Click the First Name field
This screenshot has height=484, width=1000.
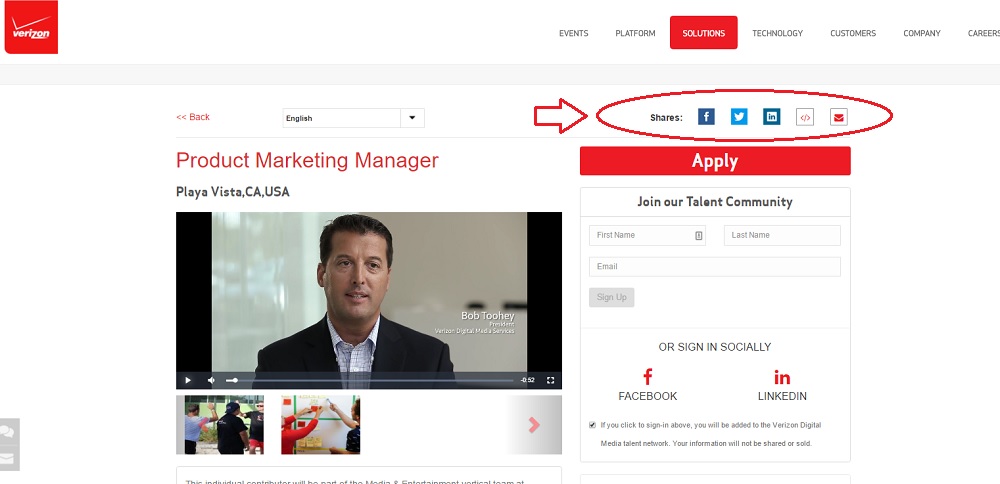pyautogui.click(x=647, y=235)
